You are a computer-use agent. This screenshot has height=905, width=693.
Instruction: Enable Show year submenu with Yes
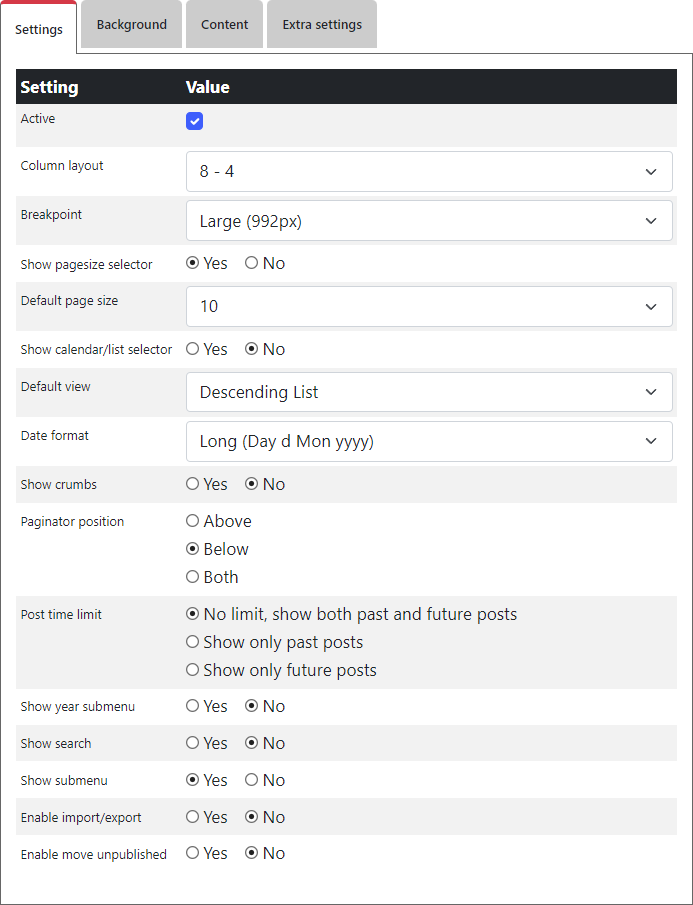[x=193, y=707]
